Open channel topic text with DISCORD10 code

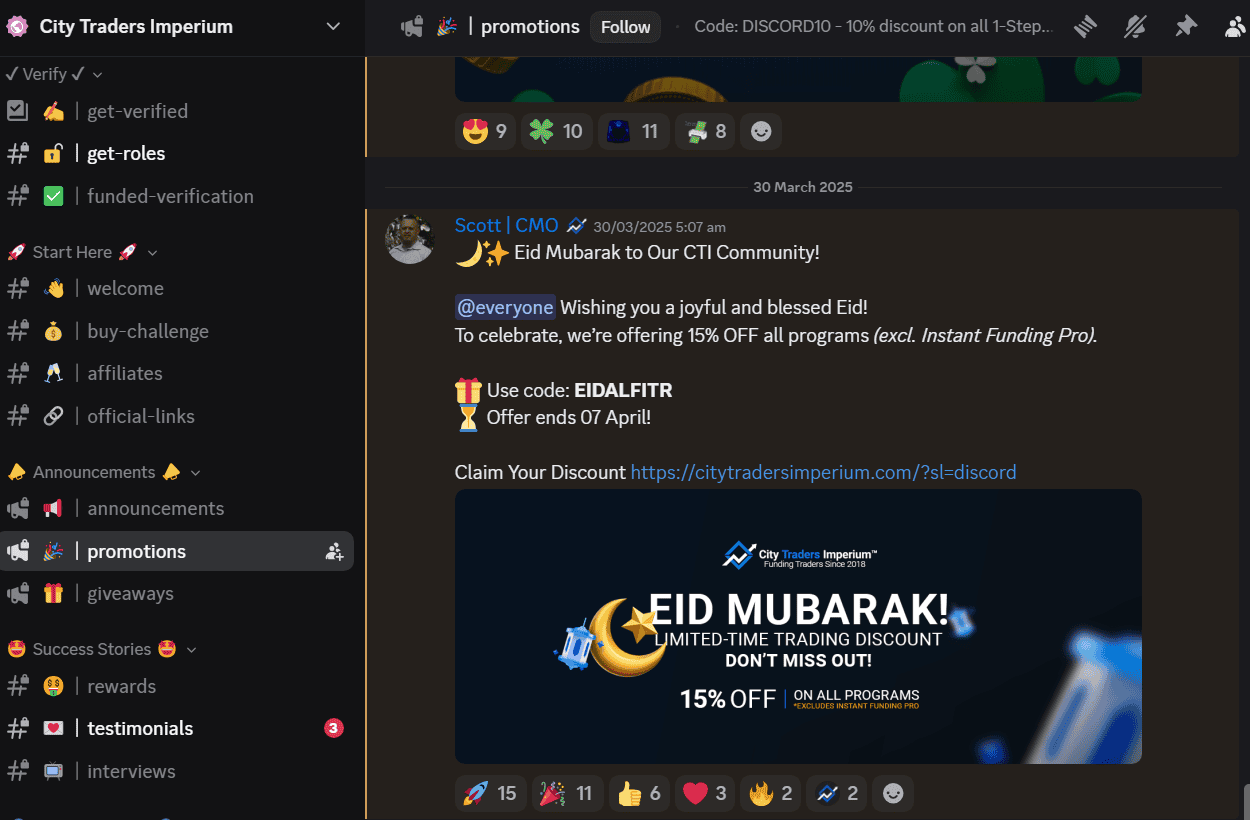[x=872, y=27]
